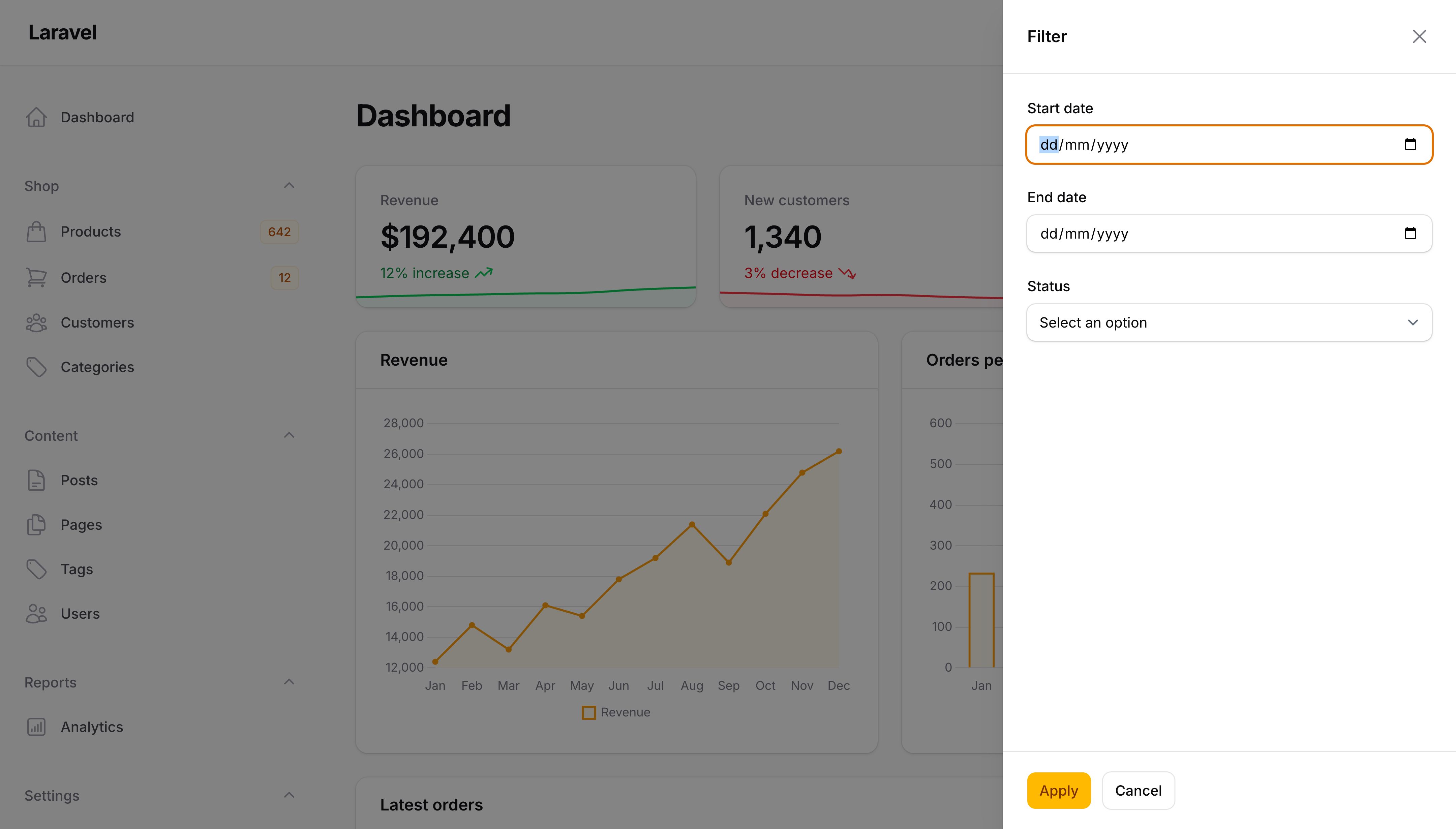Viewport: 1456px width, 829px height.
Task: Collapse the Reports sidebar group
Action: [x=289, y=682]
